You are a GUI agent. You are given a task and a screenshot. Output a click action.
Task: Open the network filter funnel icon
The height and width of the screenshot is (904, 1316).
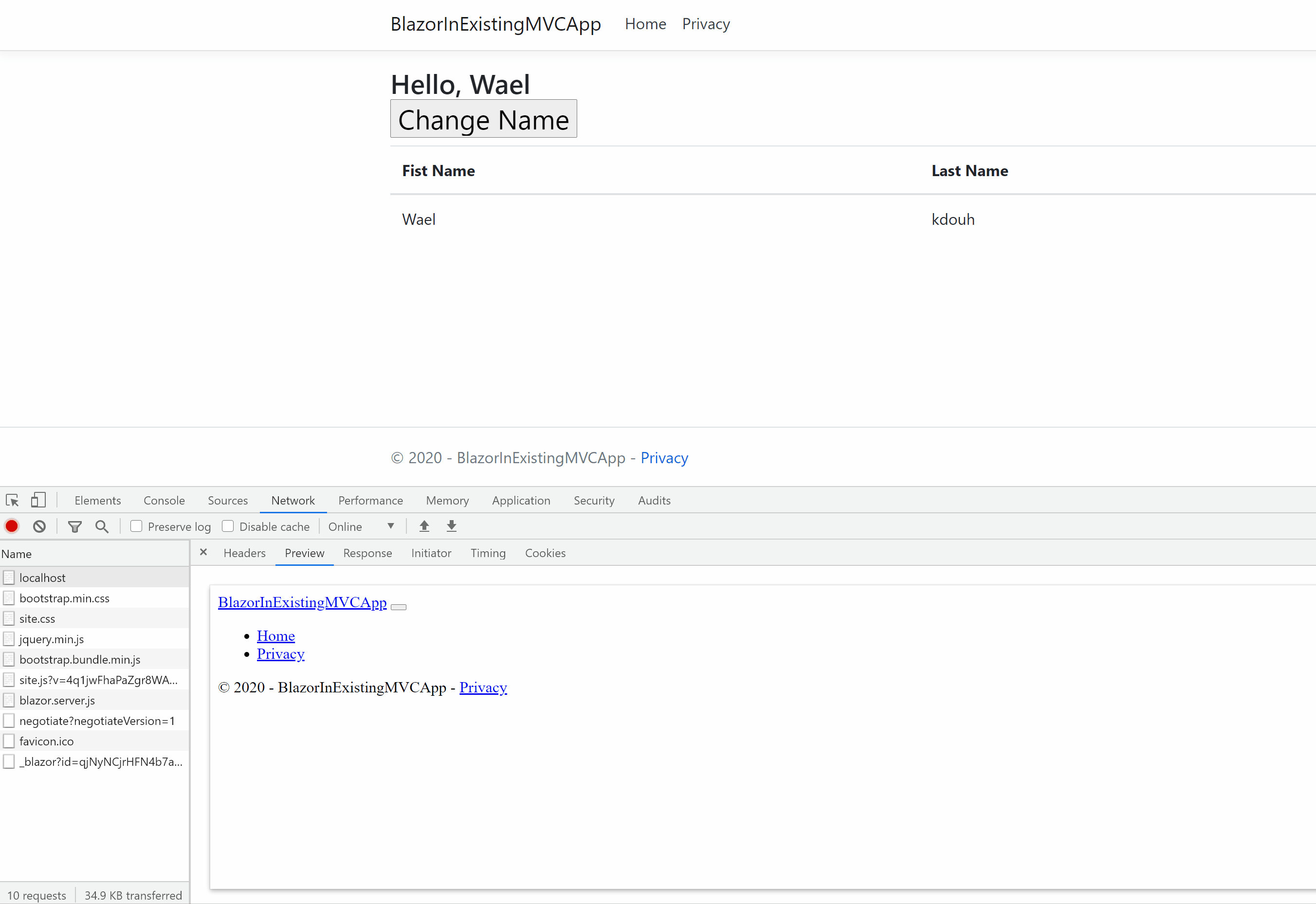coord(75,527)
